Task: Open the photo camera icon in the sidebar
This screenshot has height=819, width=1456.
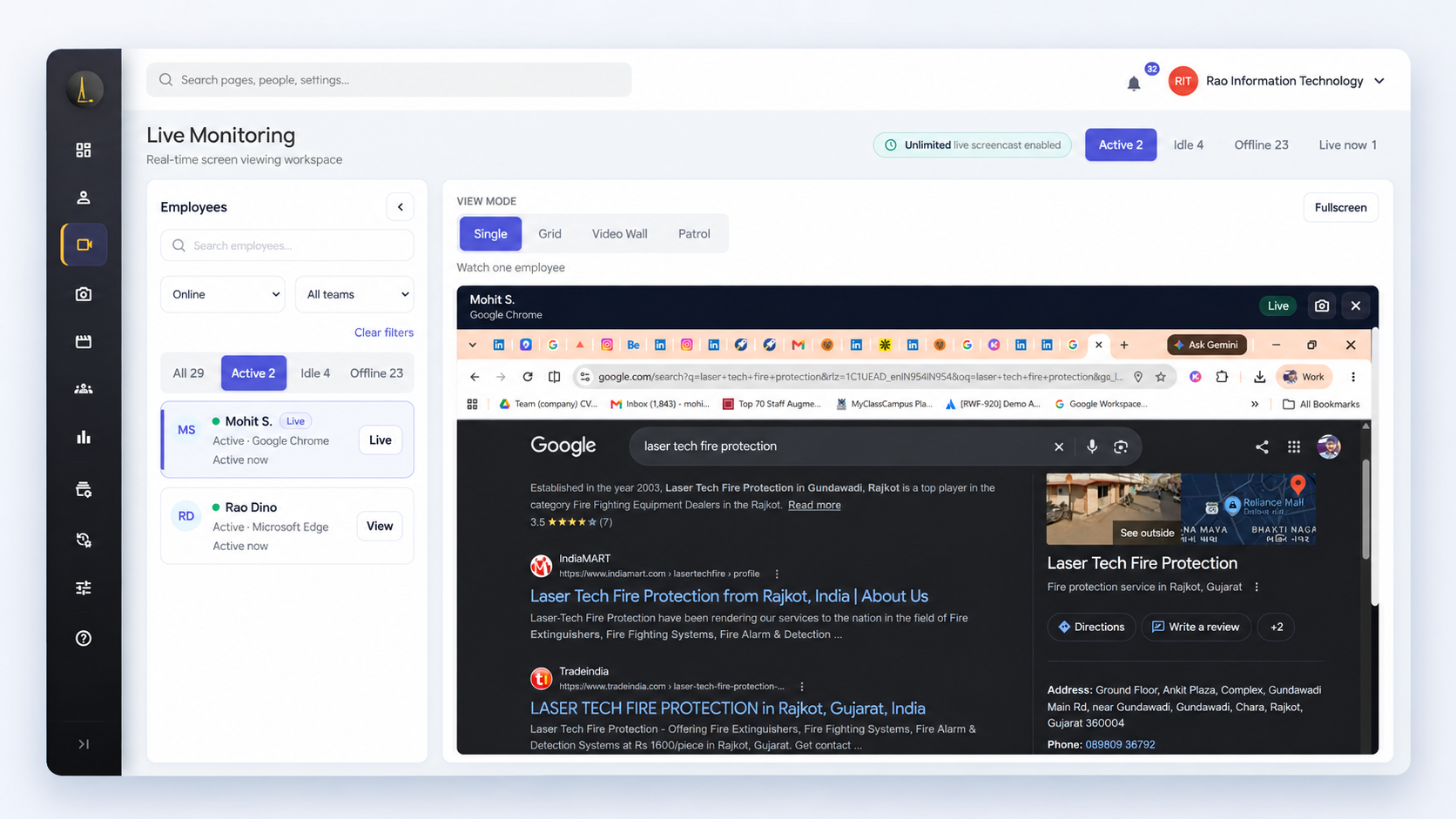Action: click(x=84, y=294)
